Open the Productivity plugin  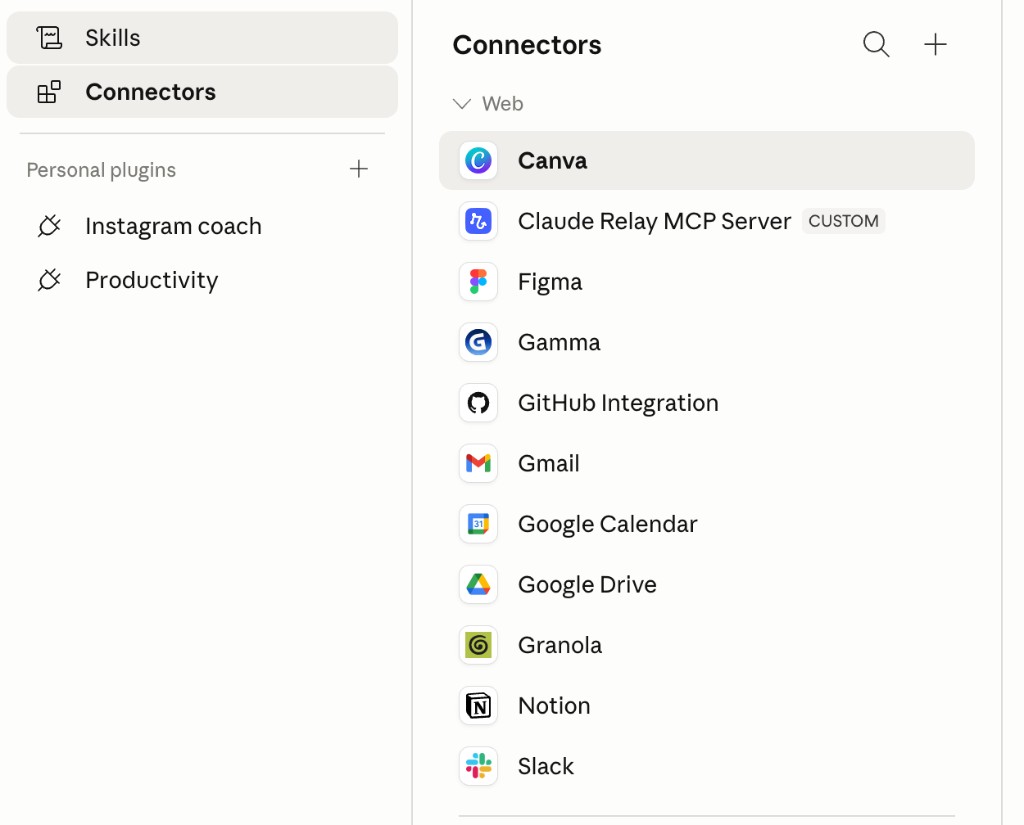coord(151,280)
